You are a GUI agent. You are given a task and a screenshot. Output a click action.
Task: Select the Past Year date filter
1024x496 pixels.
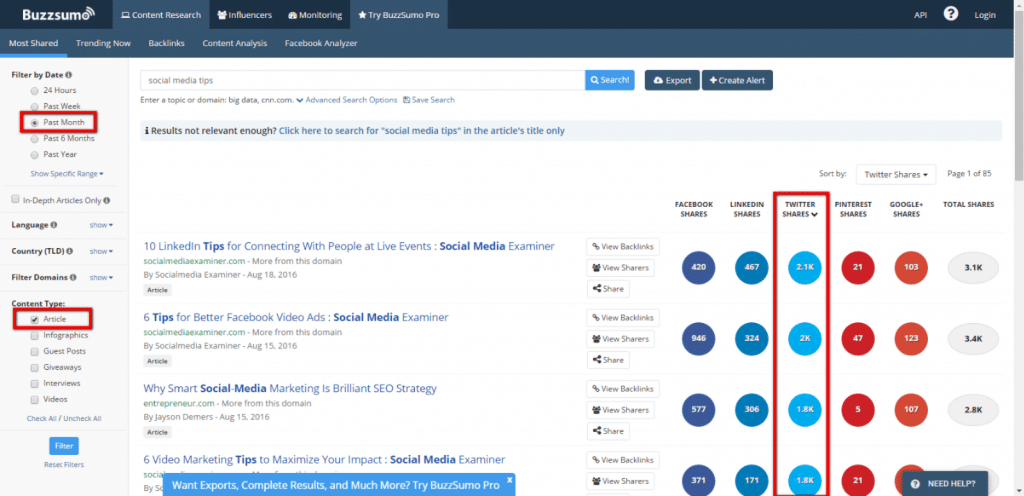click(x=35, y=155)
